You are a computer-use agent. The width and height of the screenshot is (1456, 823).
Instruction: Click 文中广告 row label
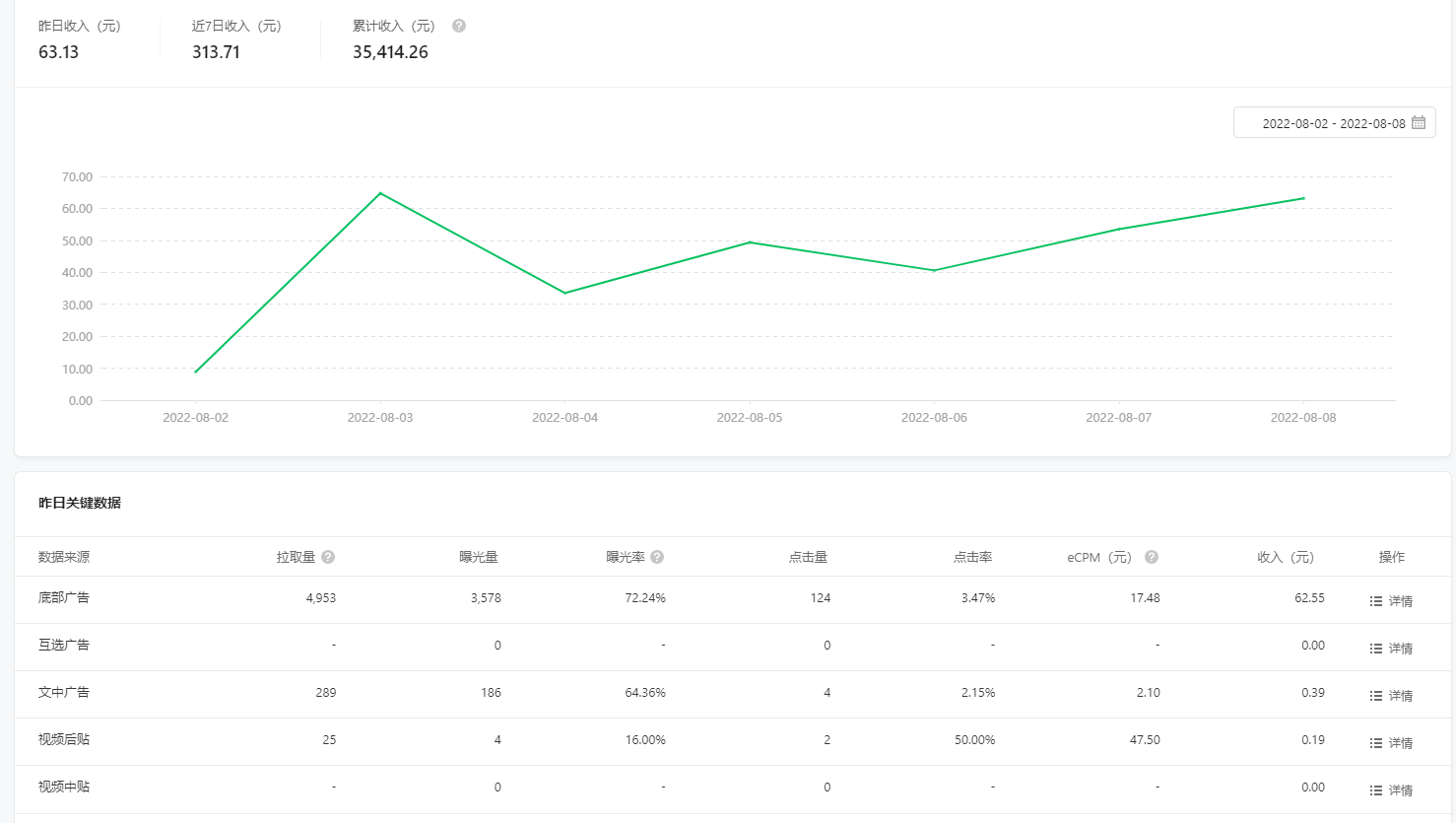click(x=64, y=692)
